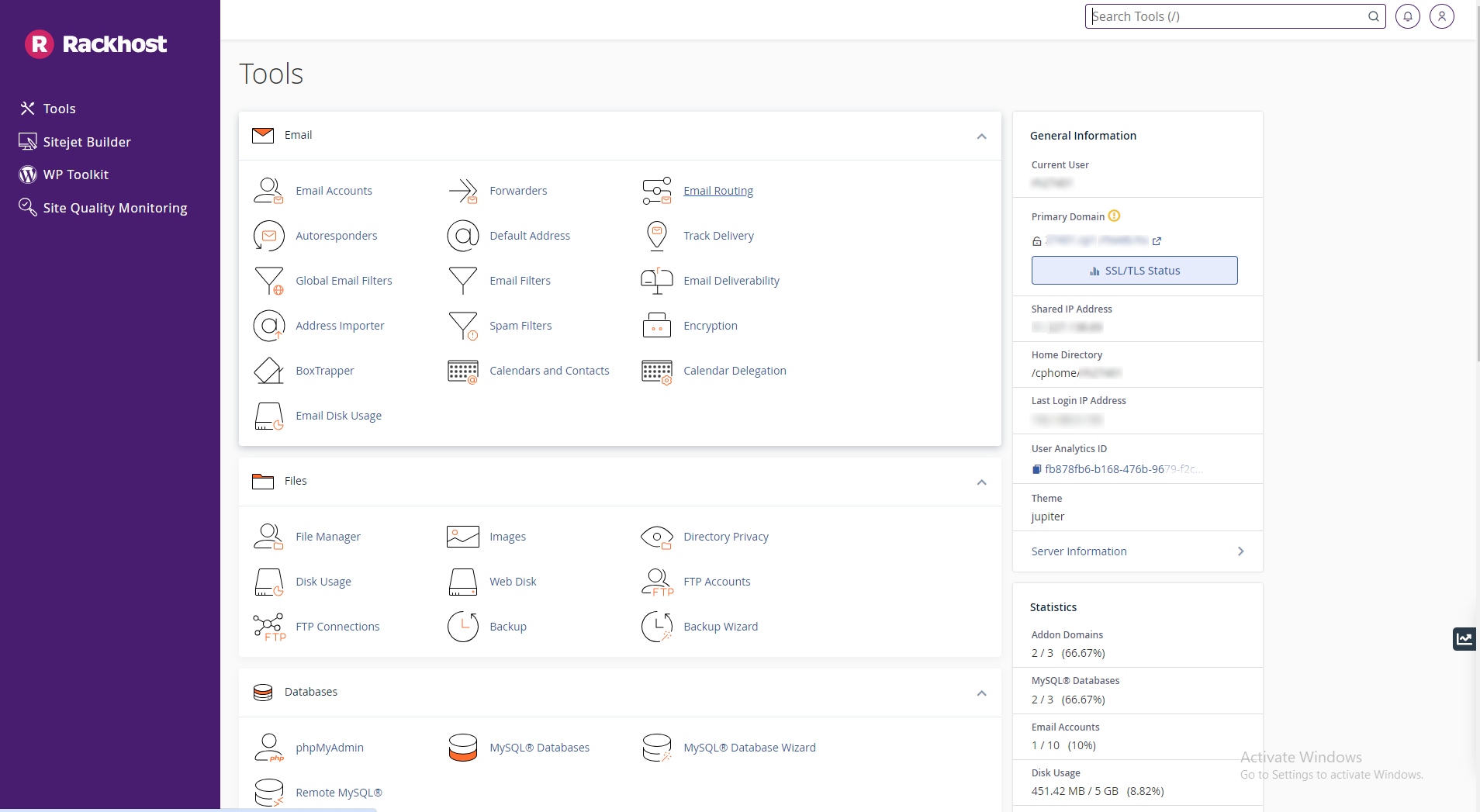Open the Email Accounts icon
Screen dimensions: 1480x812
(268, 191)
